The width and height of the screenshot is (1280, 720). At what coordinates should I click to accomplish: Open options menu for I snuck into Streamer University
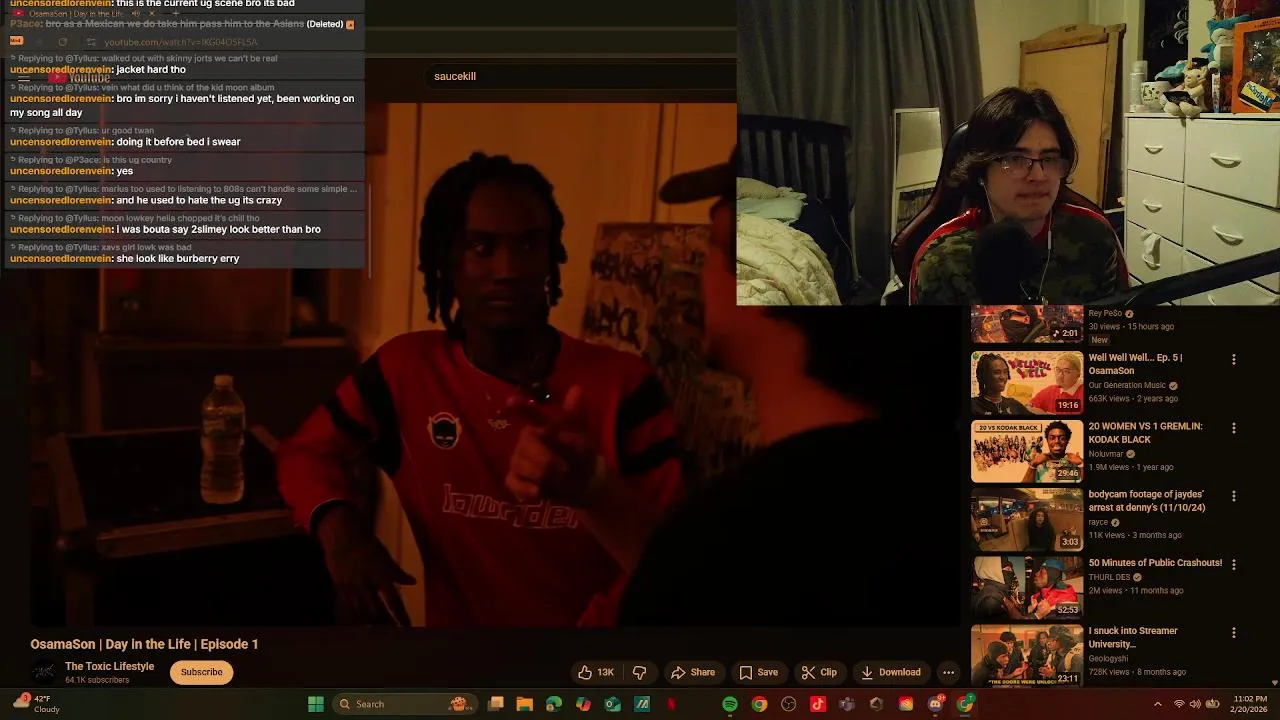1233,633
